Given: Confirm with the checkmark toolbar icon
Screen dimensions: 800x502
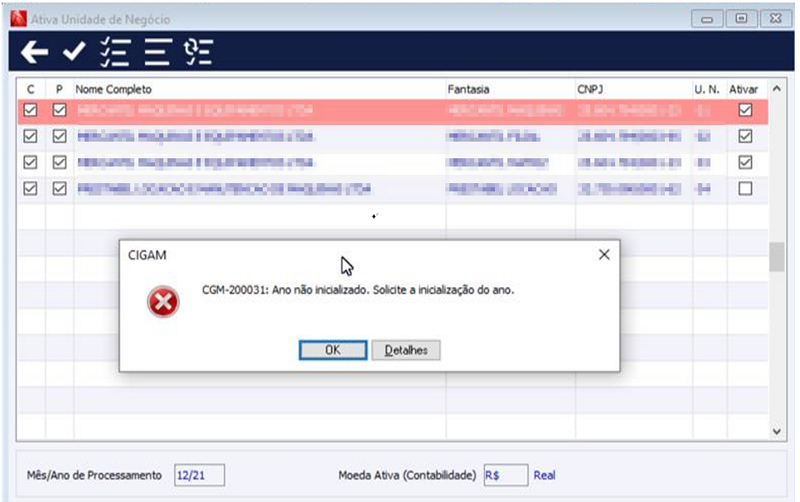Looking at the screenshot, I should pyautogui.click(x=74, y=52).
